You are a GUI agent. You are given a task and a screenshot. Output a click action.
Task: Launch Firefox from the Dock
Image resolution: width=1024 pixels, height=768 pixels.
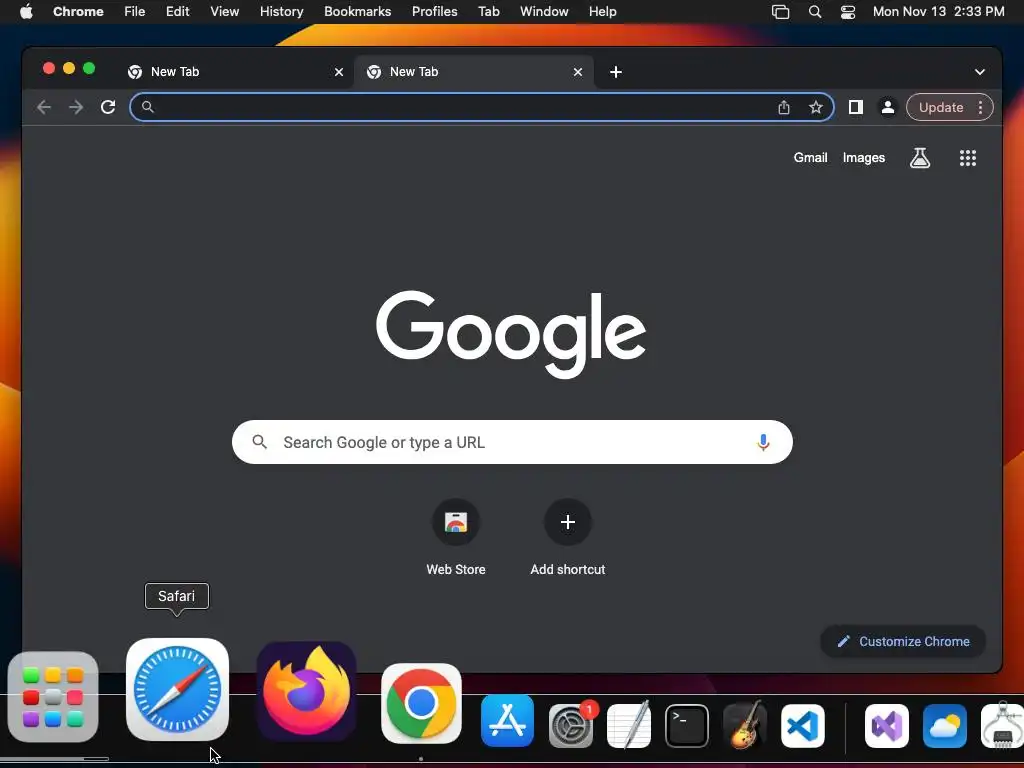coord(306,691)
